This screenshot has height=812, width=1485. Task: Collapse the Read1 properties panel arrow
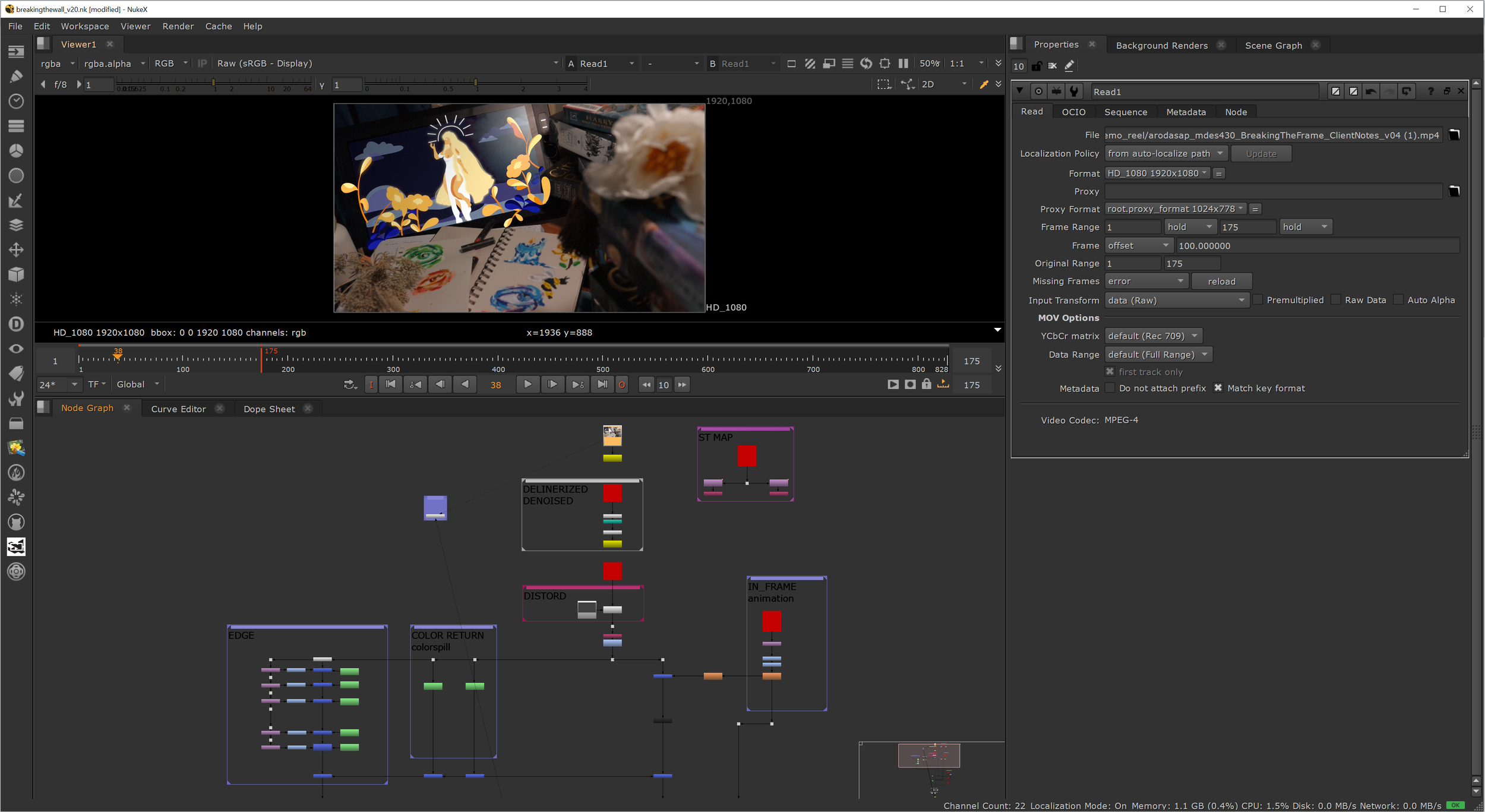click(1020, 91)
